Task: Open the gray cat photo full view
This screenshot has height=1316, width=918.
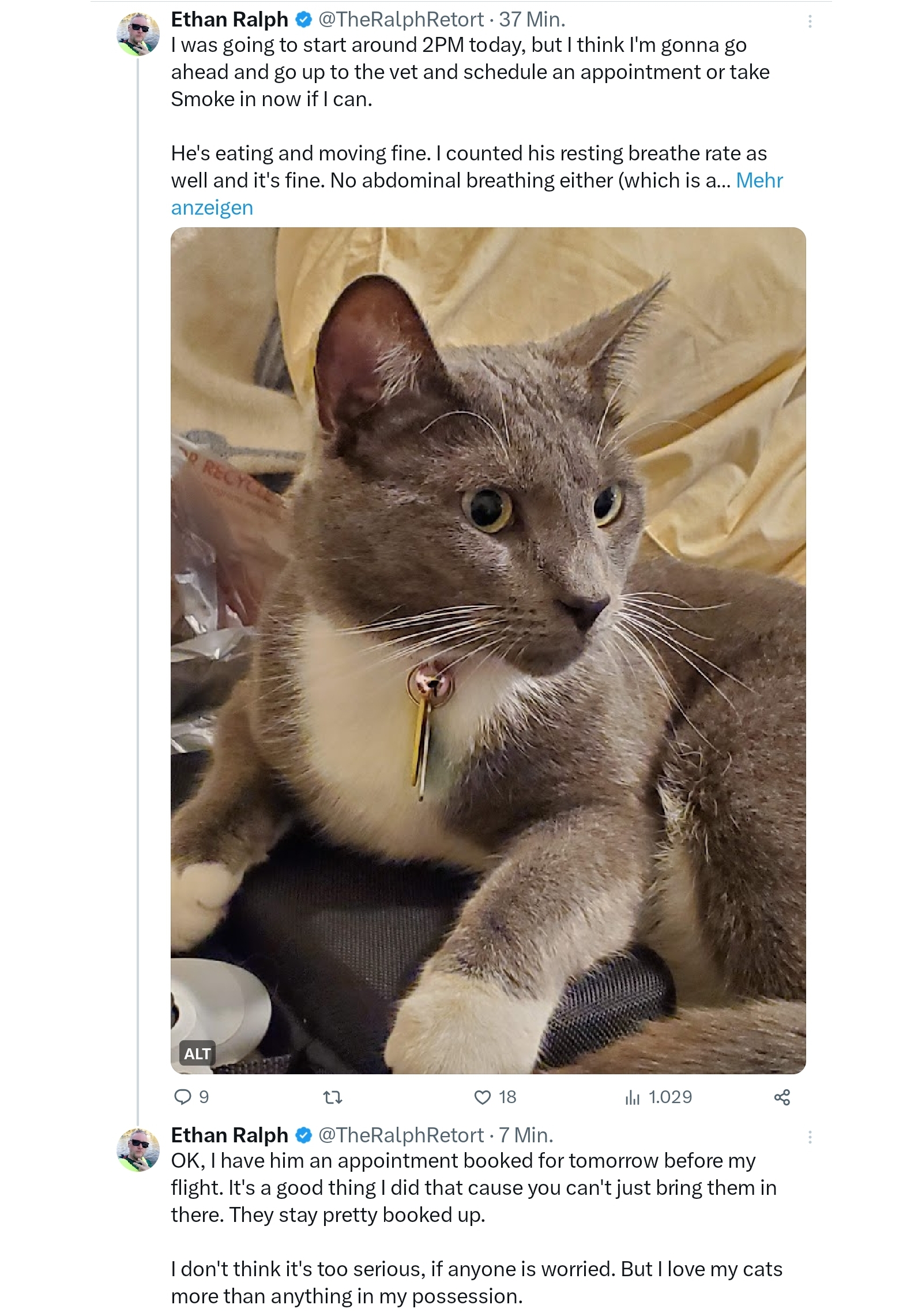Action: 488,650
